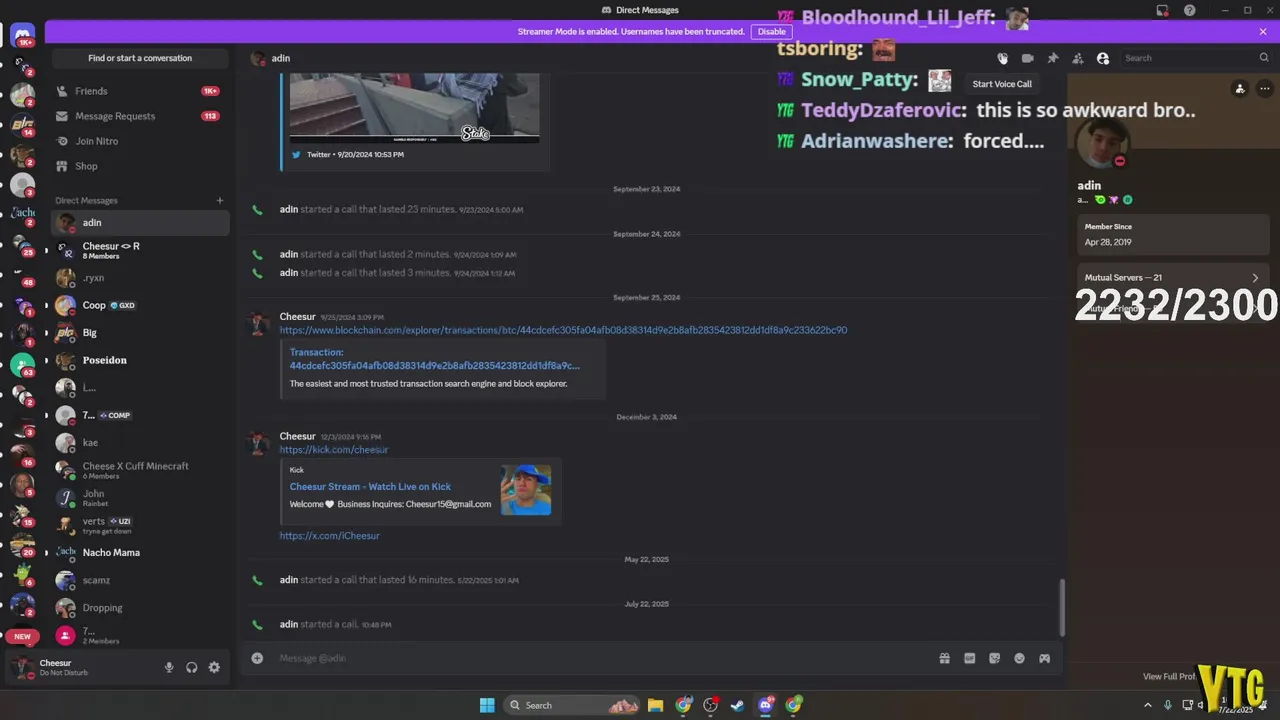Start a voice call with adin
The image size is (1280, 720).
point(1002,58)
